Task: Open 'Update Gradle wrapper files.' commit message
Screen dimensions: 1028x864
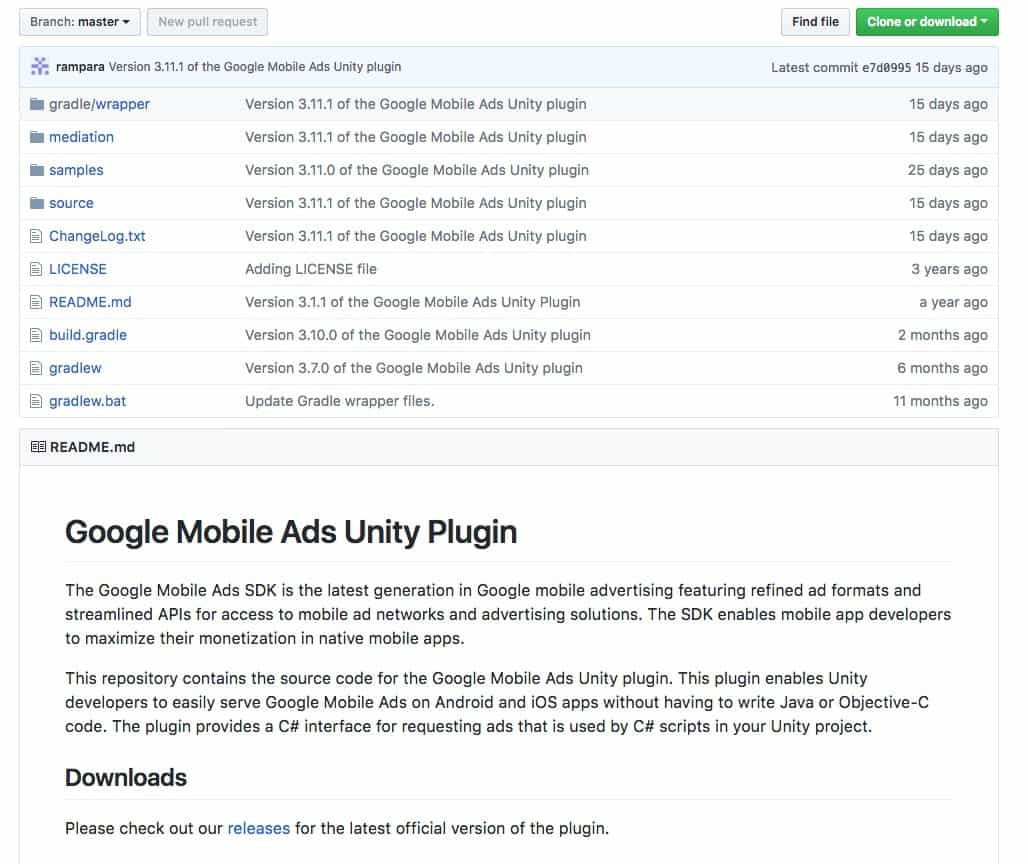Action: pyautogui.click(x=340, y=401)
